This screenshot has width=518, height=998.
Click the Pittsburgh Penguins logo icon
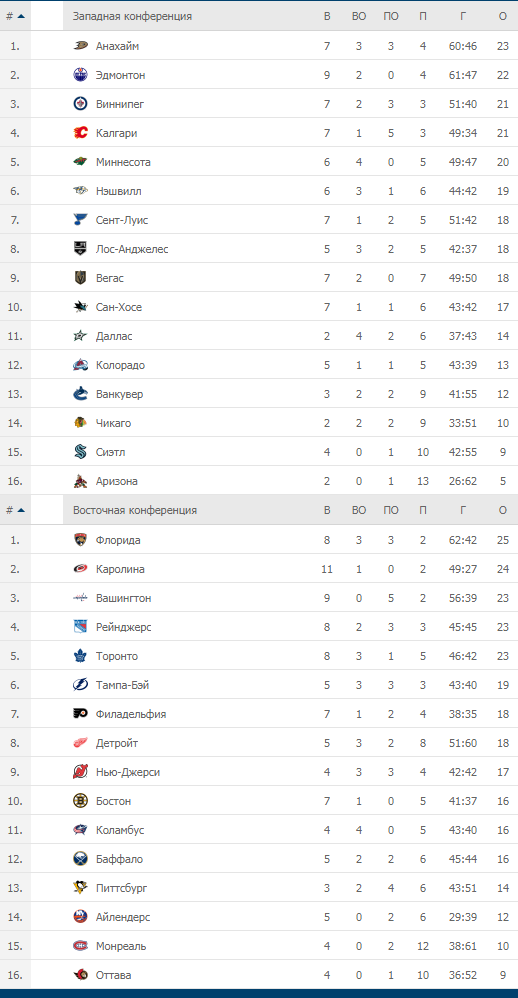click(80, 887)
